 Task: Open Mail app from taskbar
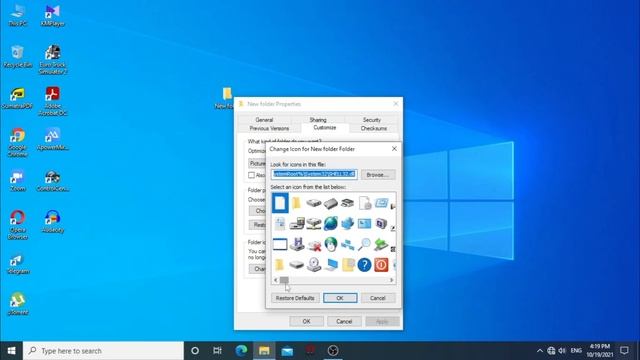pos(287,351)
